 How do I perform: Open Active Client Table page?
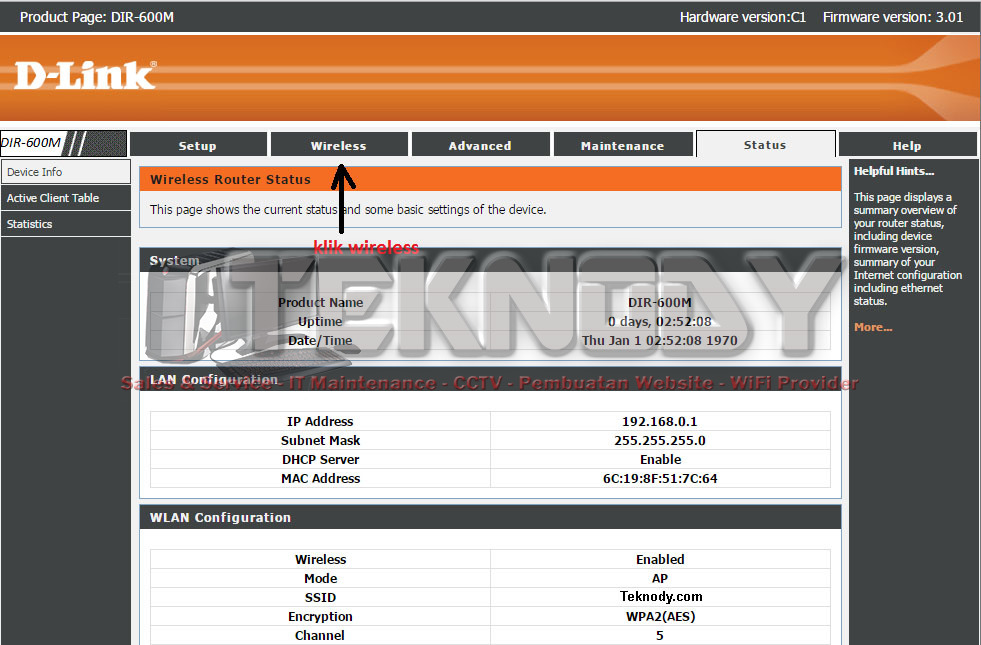66,198
